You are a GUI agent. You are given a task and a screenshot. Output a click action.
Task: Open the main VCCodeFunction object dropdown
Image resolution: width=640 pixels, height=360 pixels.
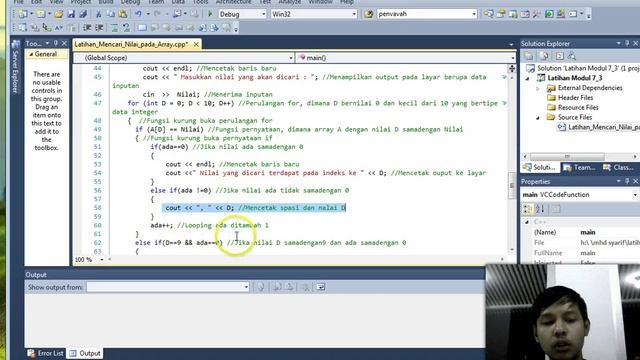pyautogui.click(x=636, y=195)
